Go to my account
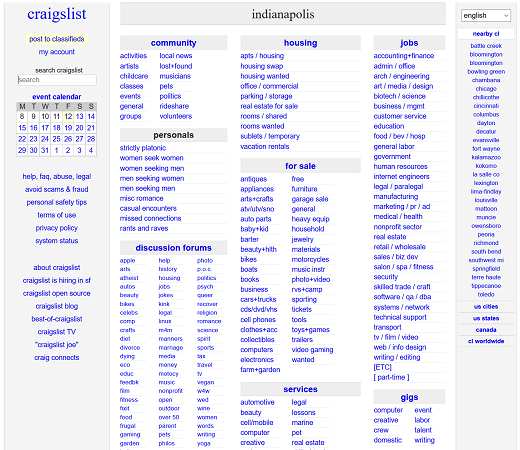This screenshot has height=450, width=520. [57, 52]
